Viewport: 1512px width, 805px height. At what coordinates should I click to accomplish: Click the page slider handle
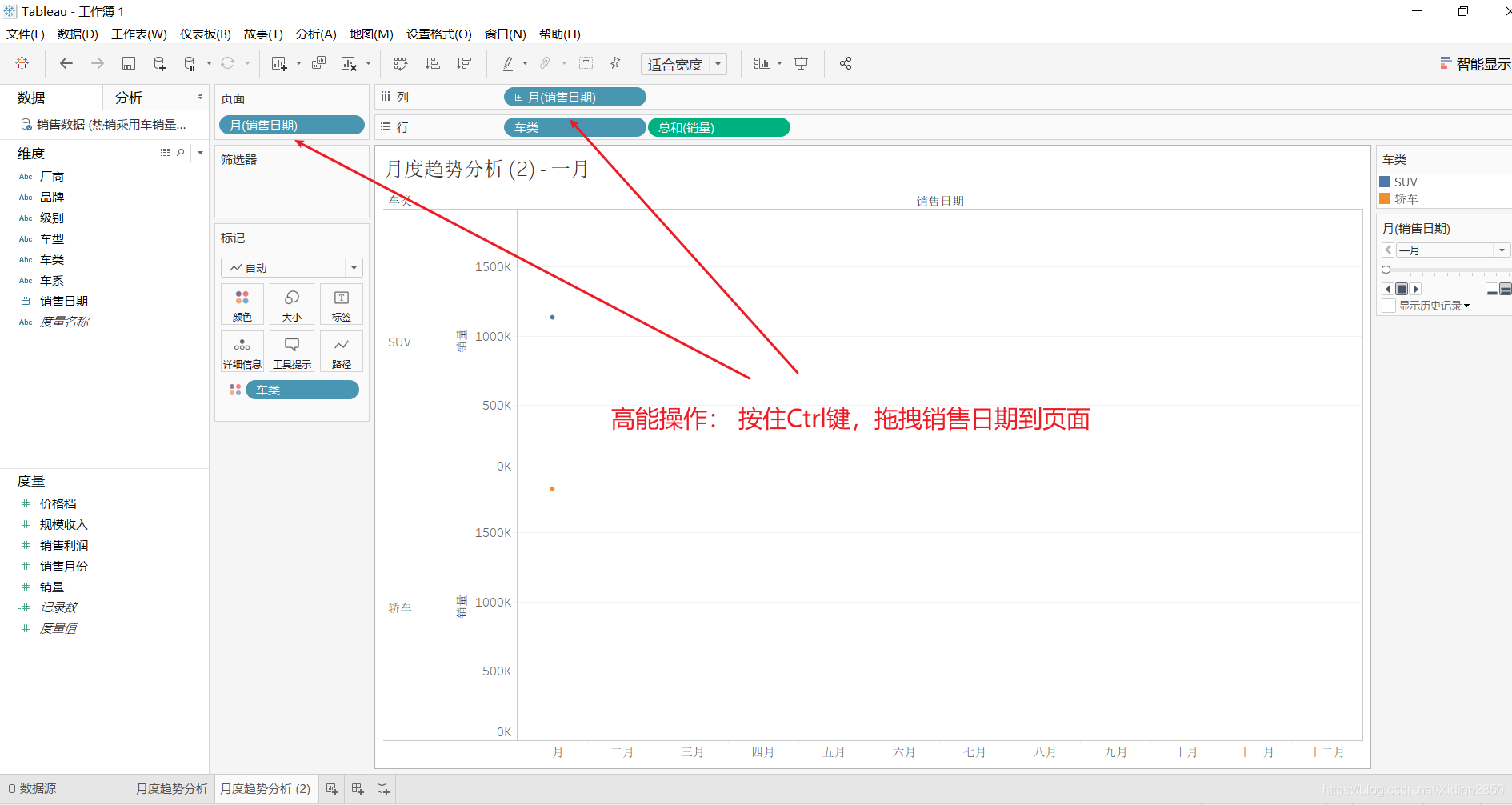tap(1386, 270)
